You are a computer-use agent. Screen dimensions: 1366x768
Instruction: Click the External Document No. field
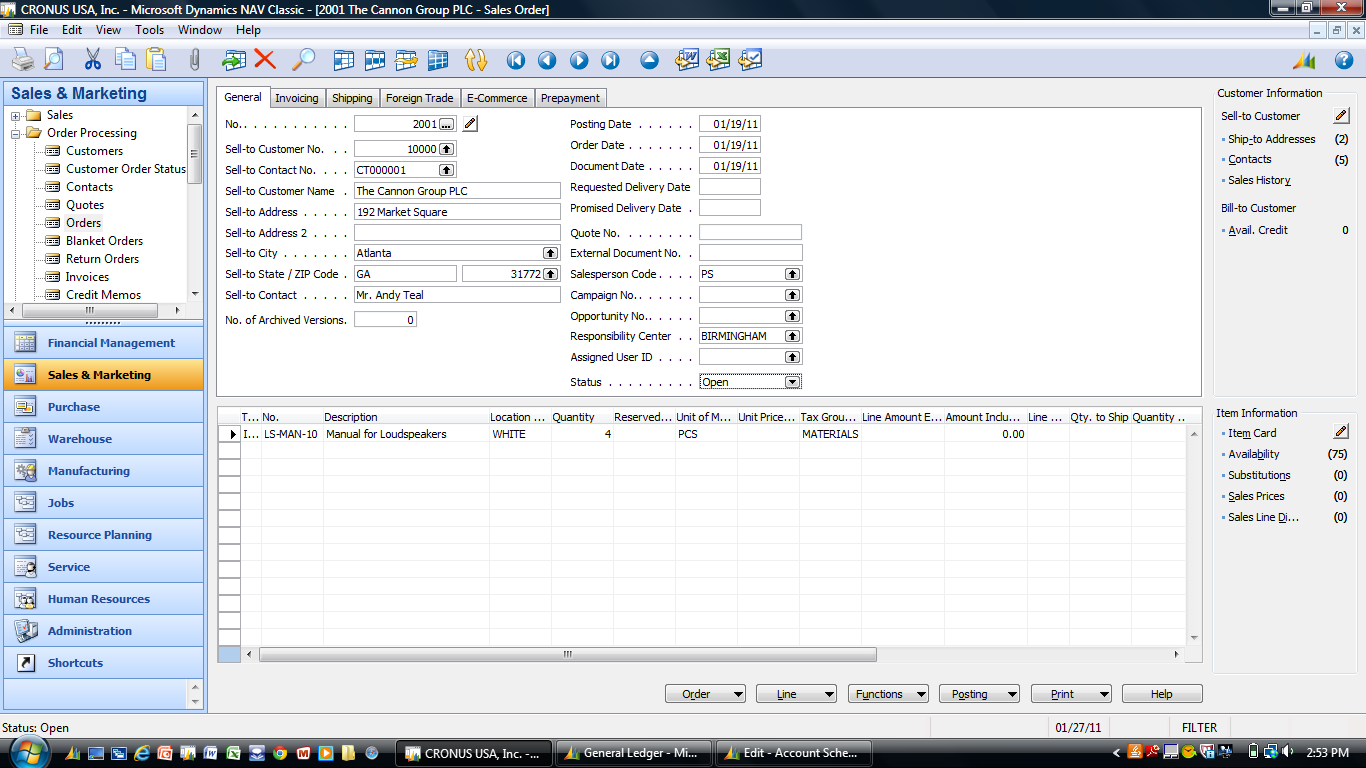[750, 253]
